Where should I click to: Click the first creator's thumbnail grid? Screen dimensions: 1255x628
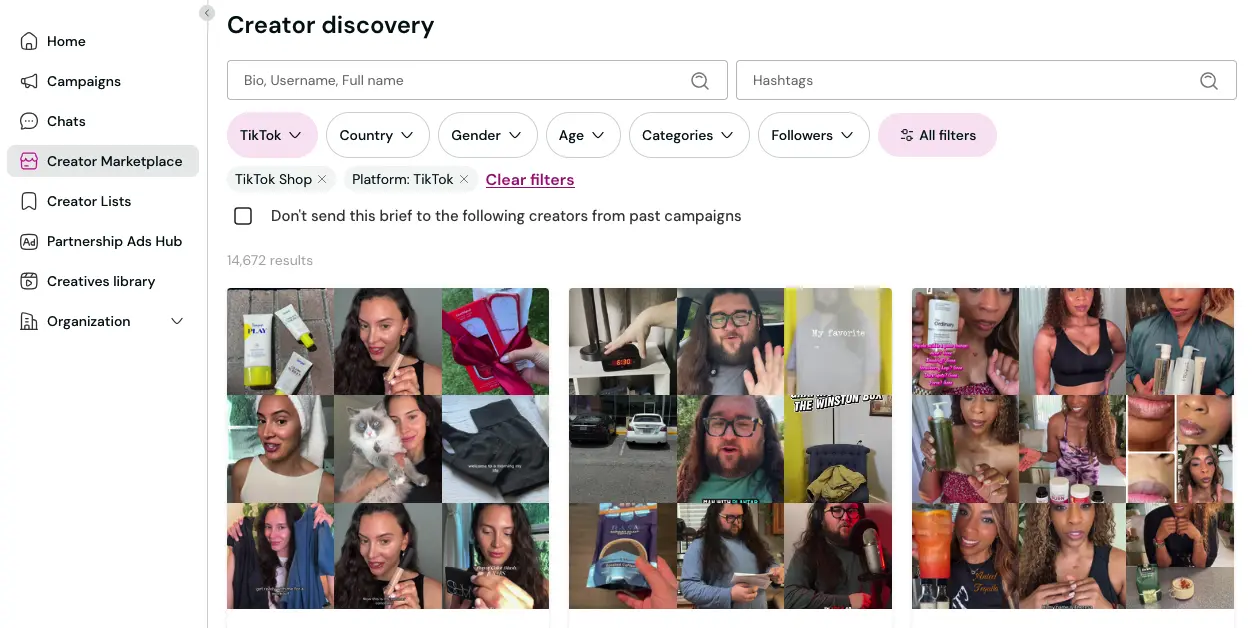(387, 448)
